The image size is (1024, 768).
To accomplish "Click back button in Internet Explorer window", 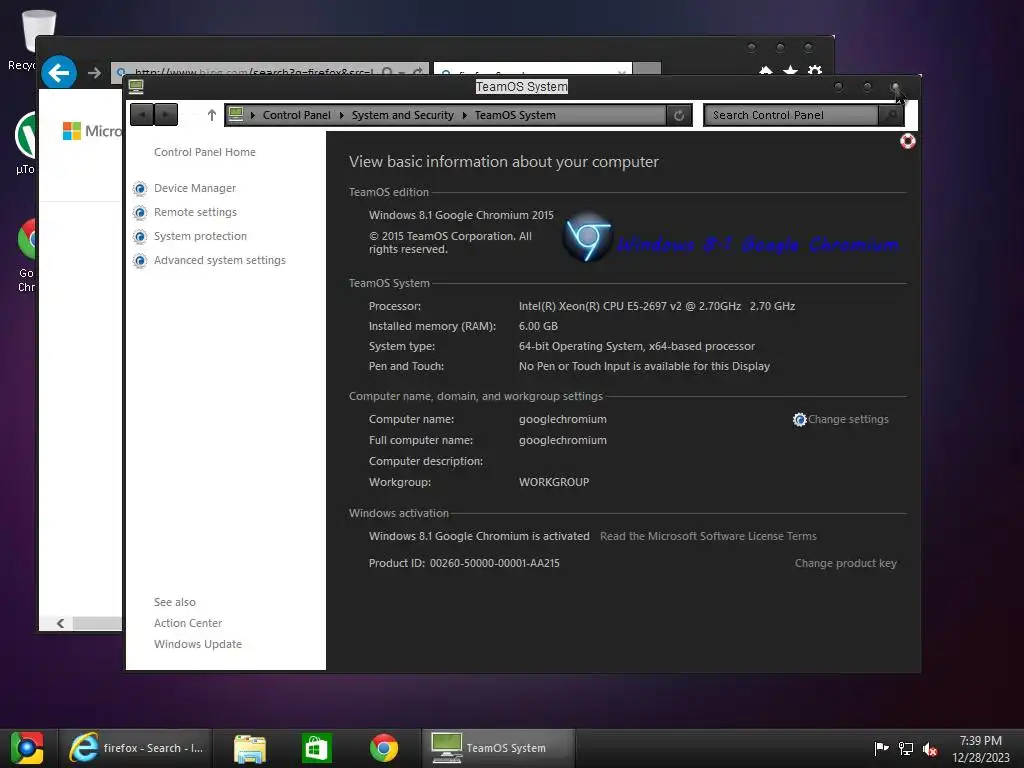I will click(59, 72).
